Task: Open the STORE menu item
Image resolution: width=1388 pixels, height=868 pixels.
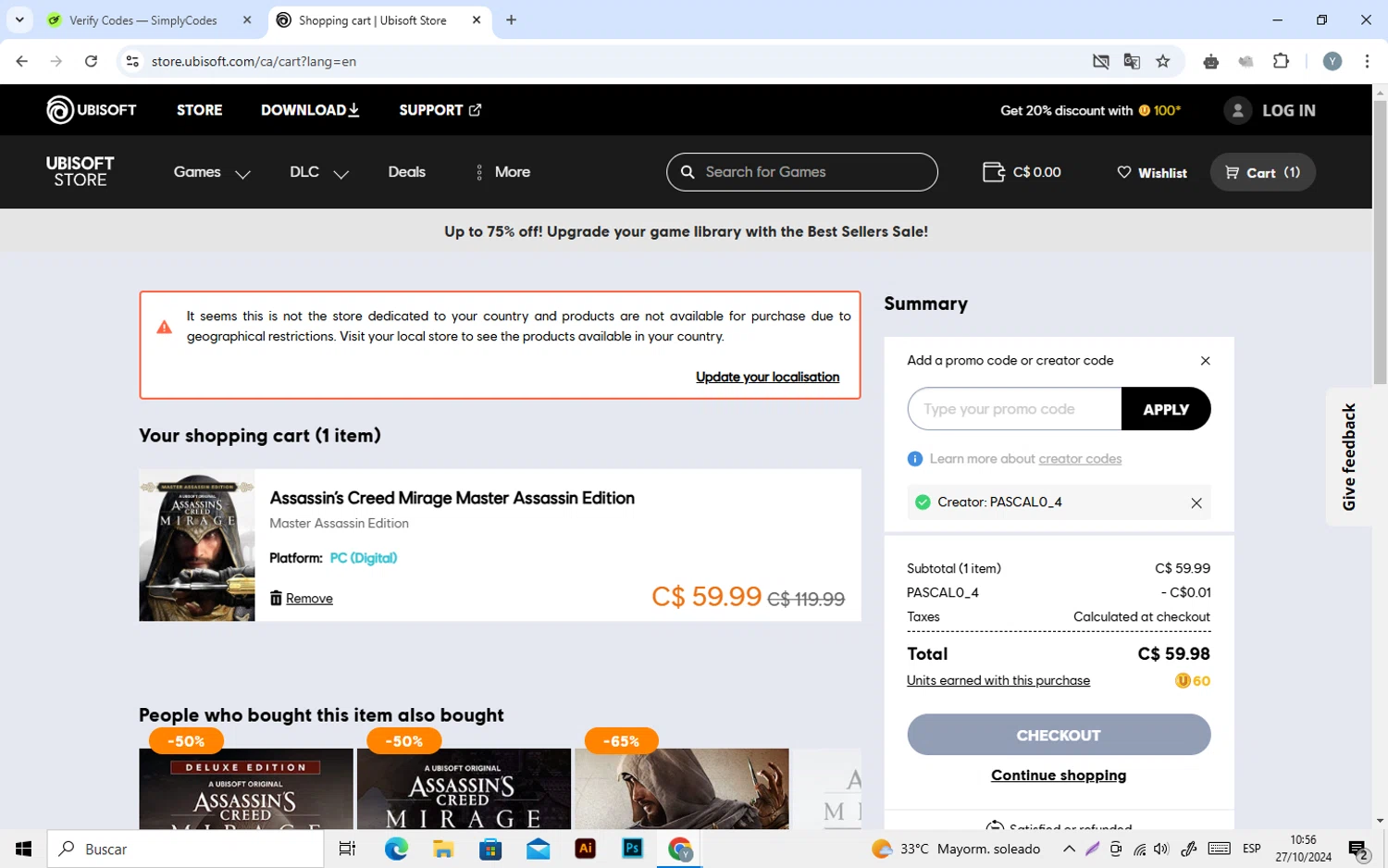Action: (200, 110)
